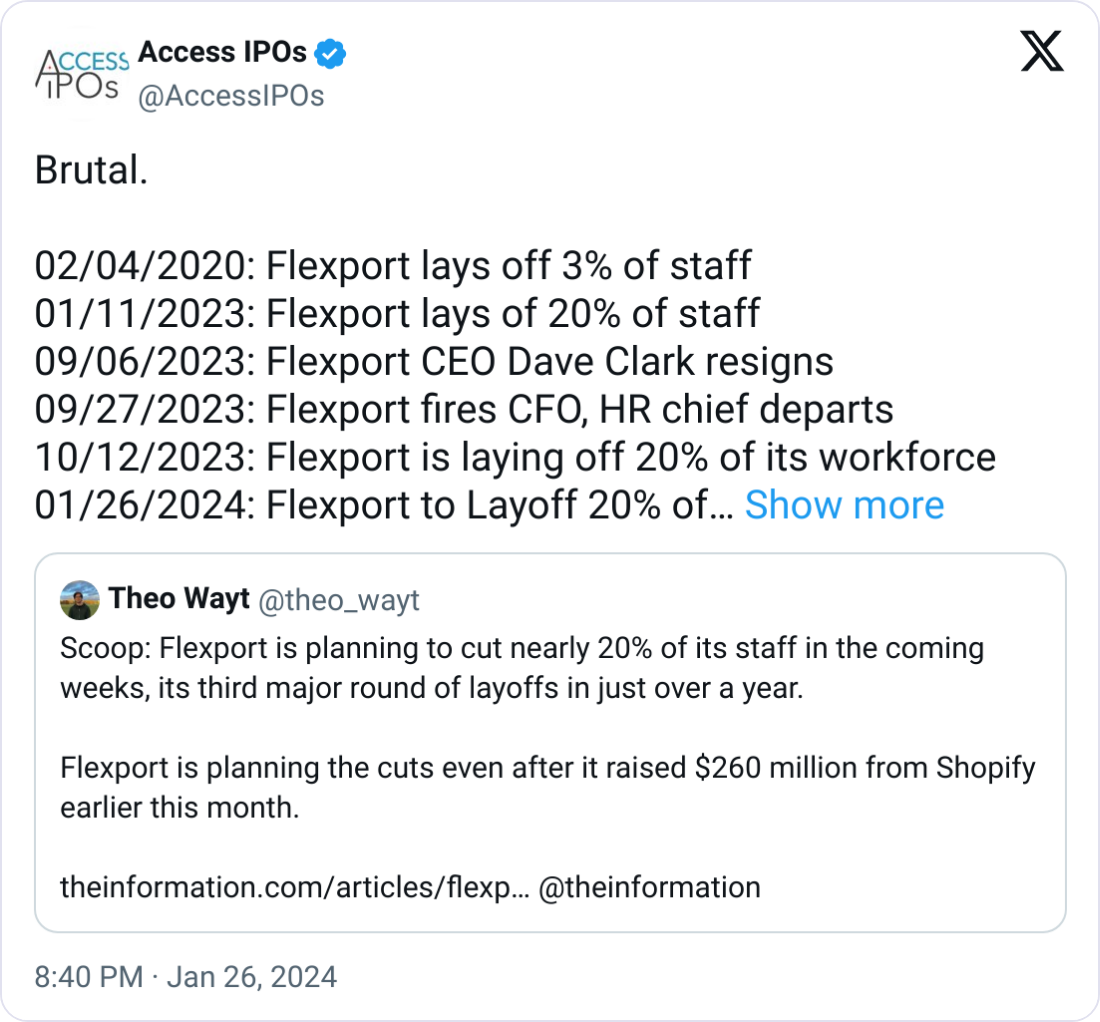Click the blue verified badge

331,54
